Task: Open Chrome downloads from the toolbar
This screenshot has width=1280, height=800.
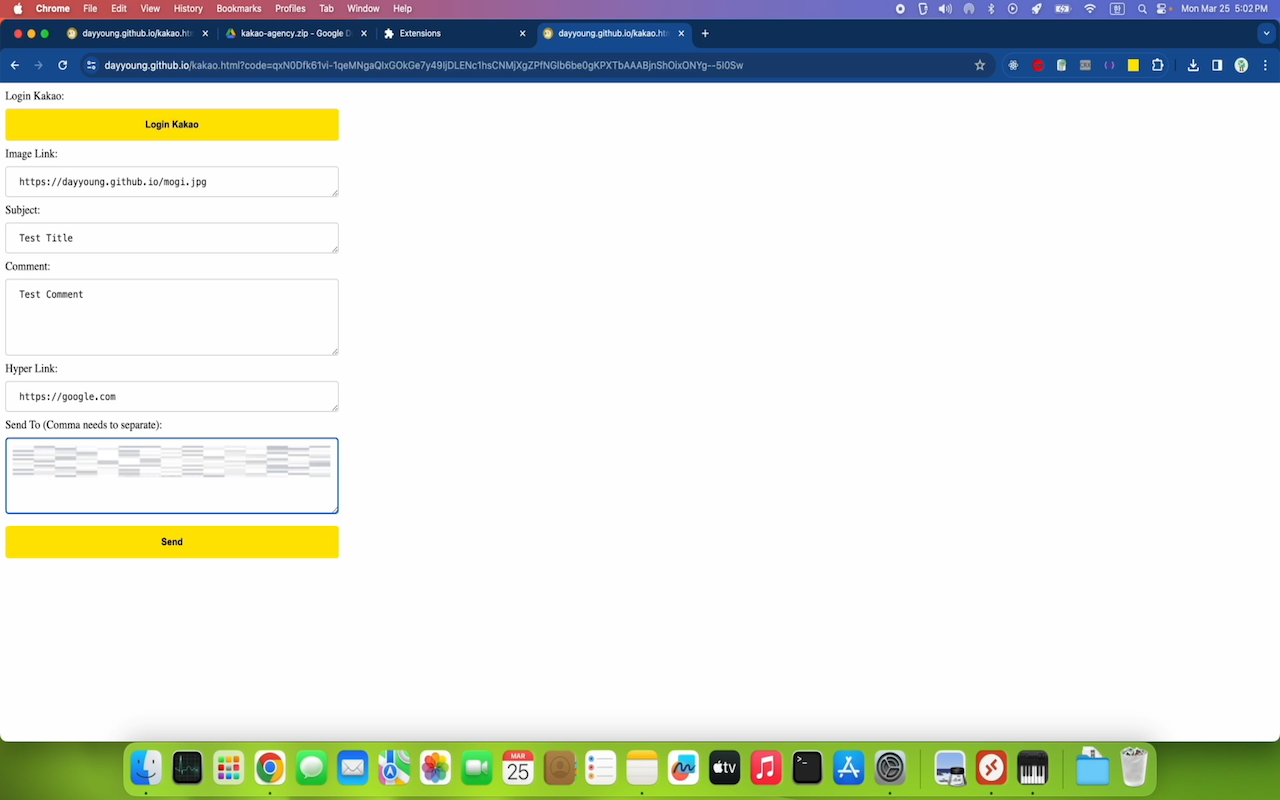Action: pyautogui.click(x=1193, y=65)
